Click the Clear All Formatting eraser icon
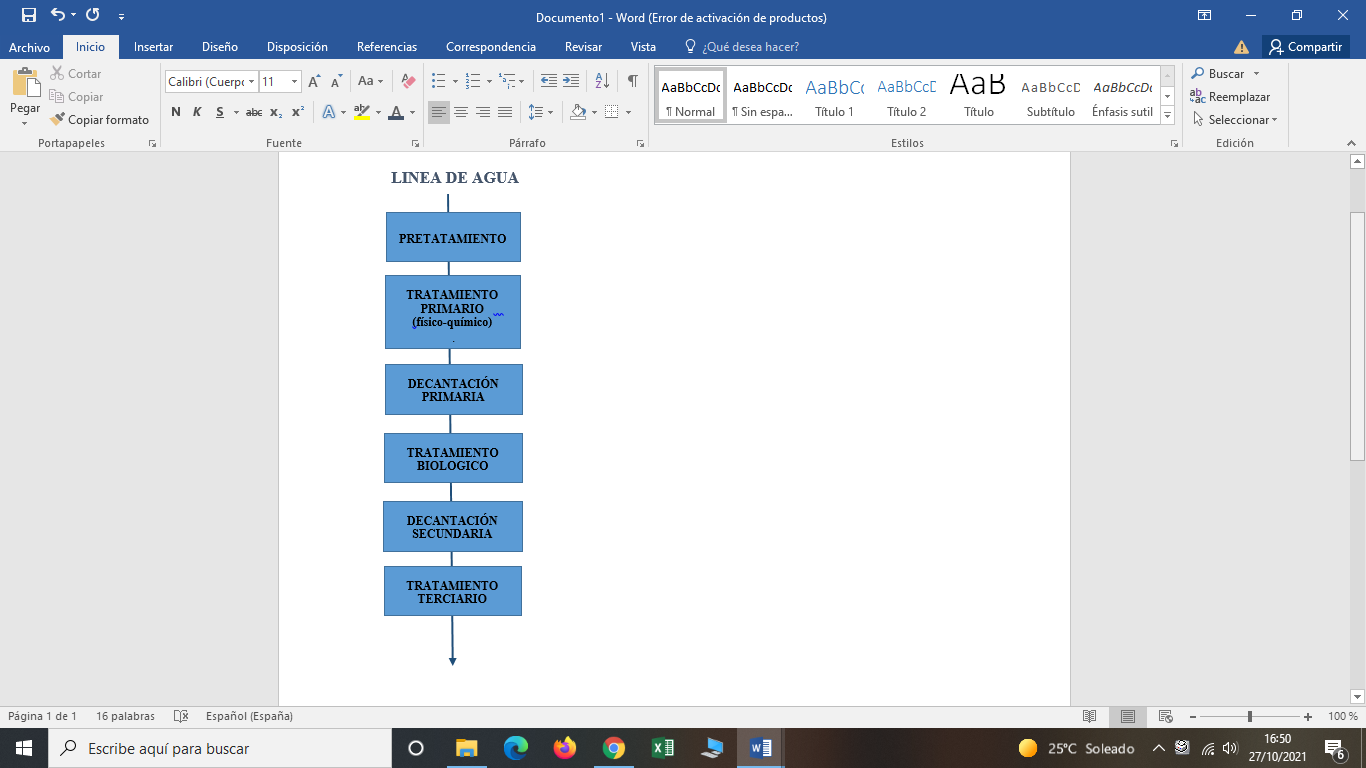The height and width of the screenshot is (768, 1366). click(x=407, y=81)
